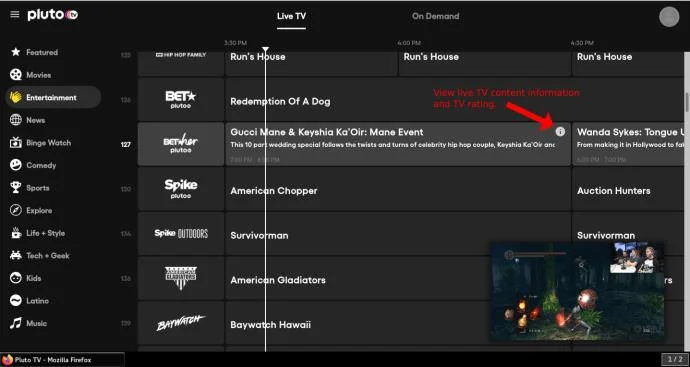Viewport: 690px width, 367px height.
Task: Select the Featured category label
Action: coord(42,52)
